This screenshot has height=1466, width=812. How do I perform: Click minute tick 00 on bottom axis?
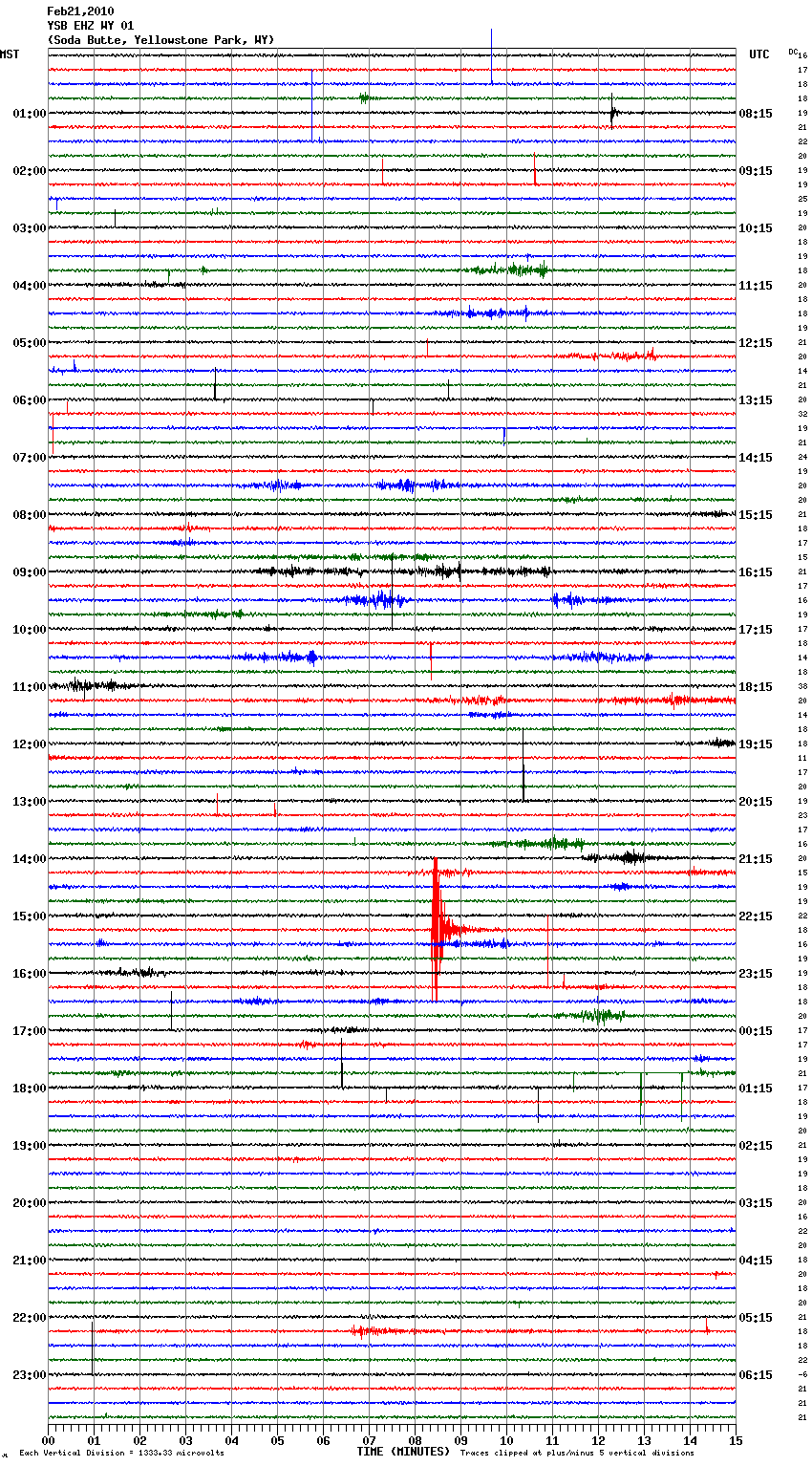click(48, 1440)
